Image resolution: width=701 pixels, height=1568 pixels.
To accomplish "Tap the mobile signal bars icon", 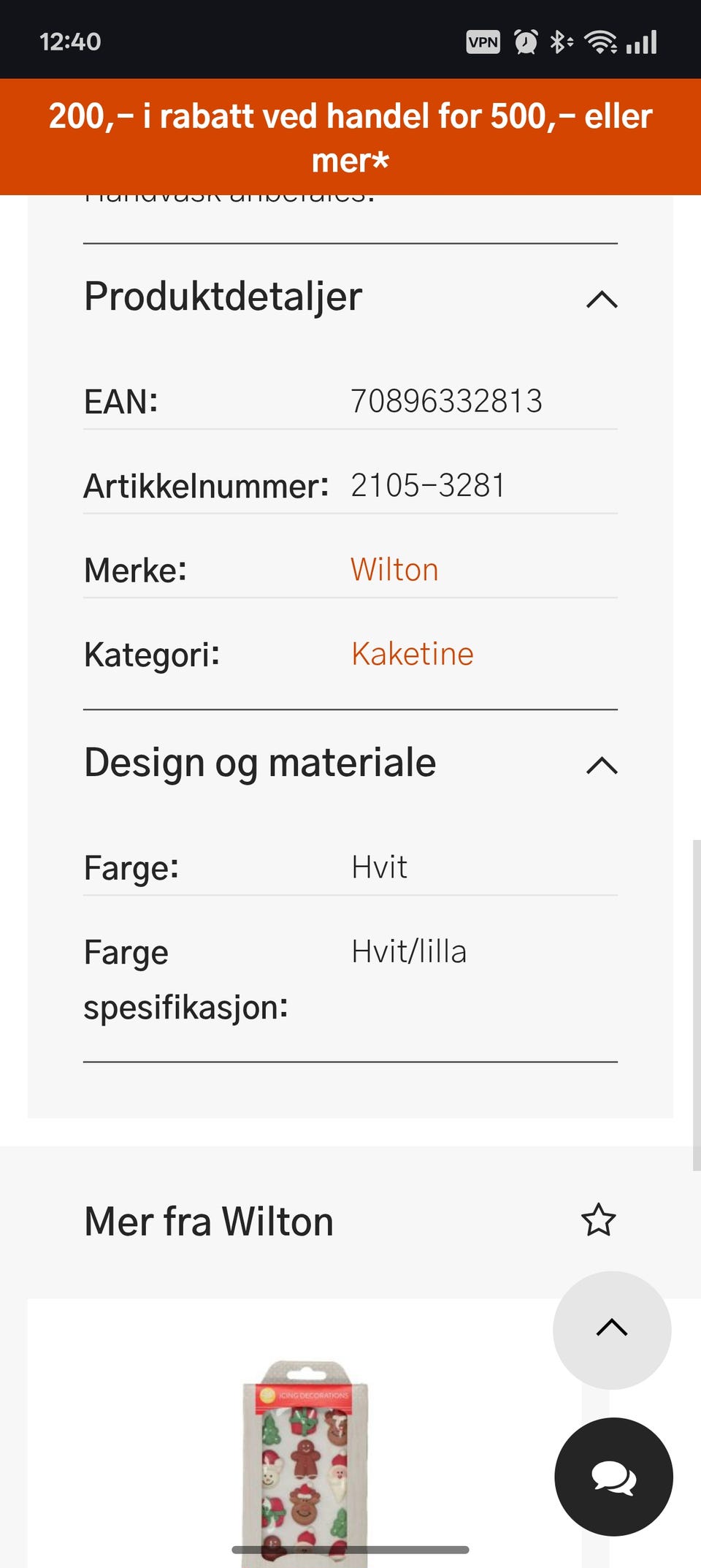I will coord(642,42).
